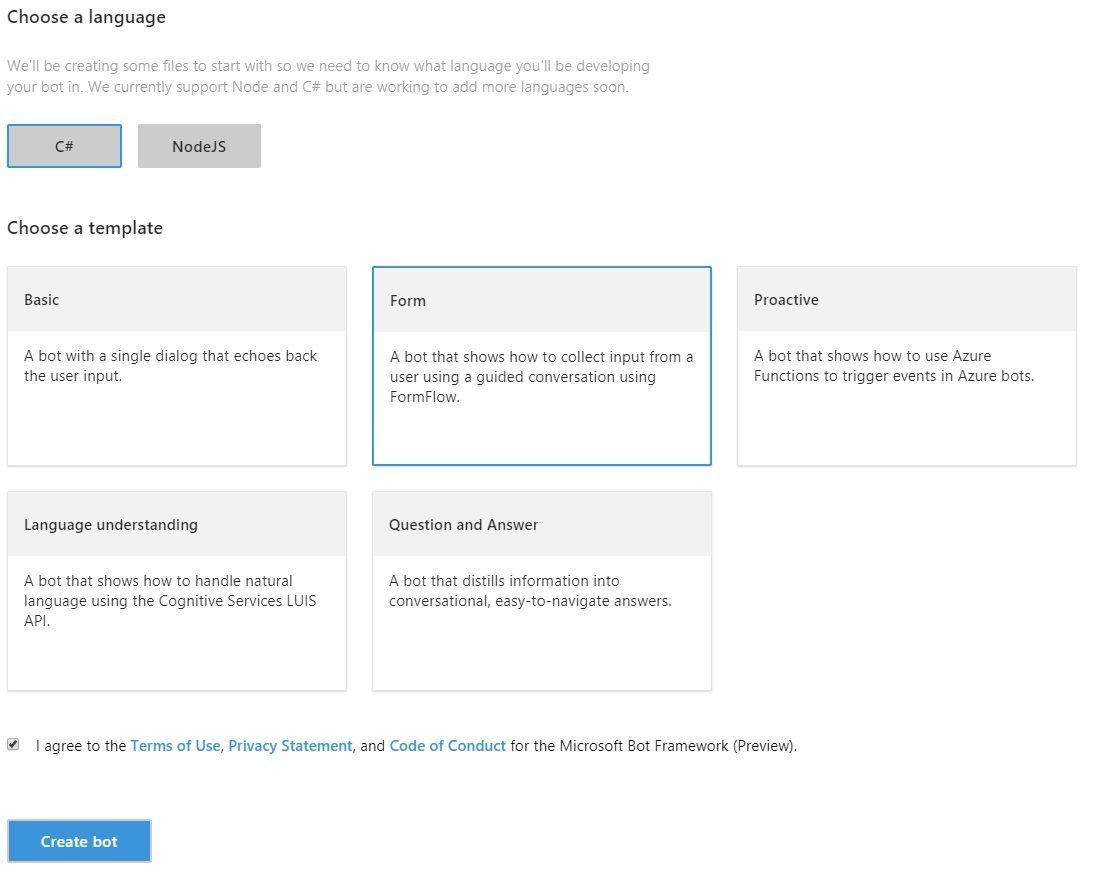Click the "Choose a language" heading
This screenshot has width=1098, height=875.
click(86, 17)
